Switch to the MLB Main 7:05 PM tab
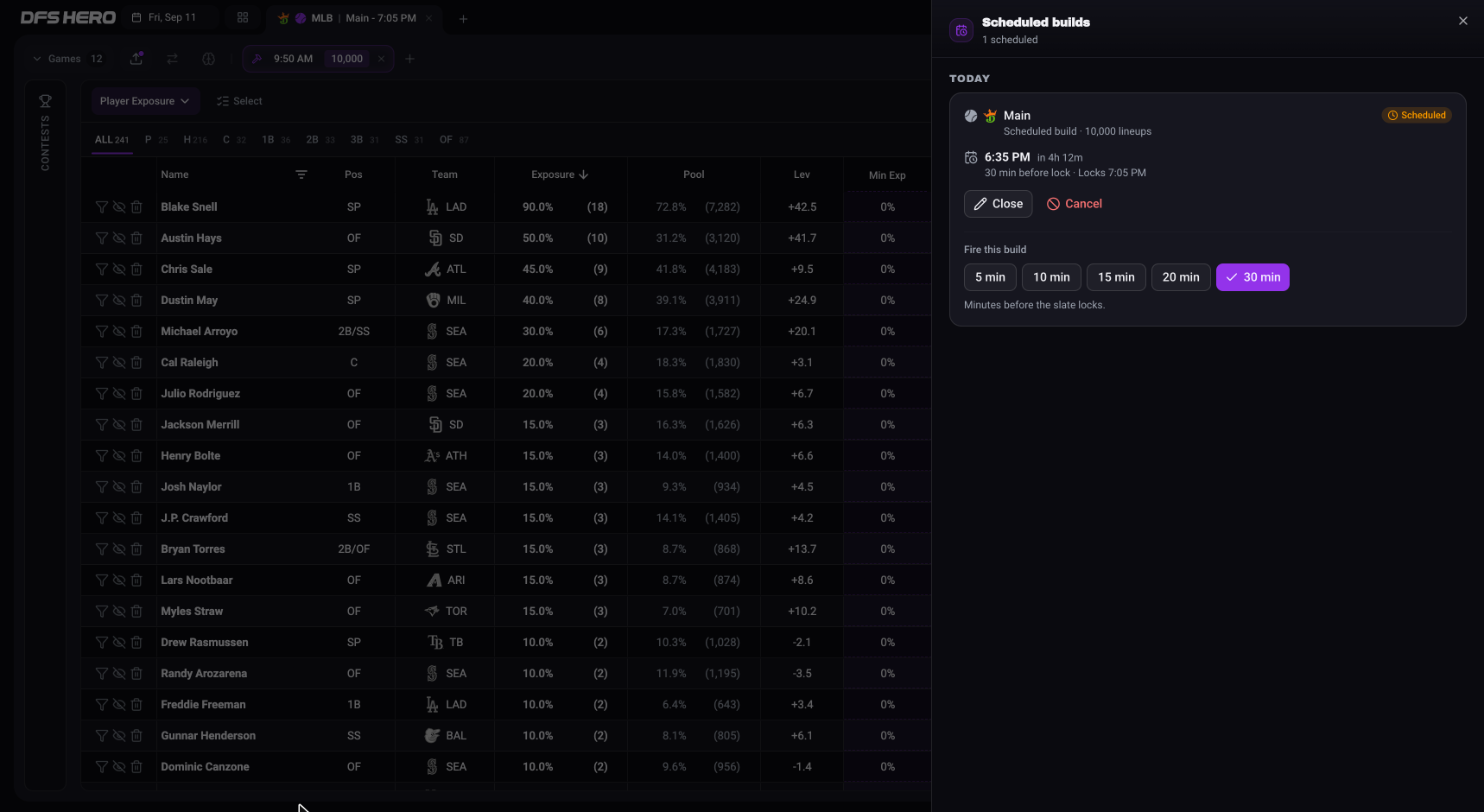 pos(355,18)
